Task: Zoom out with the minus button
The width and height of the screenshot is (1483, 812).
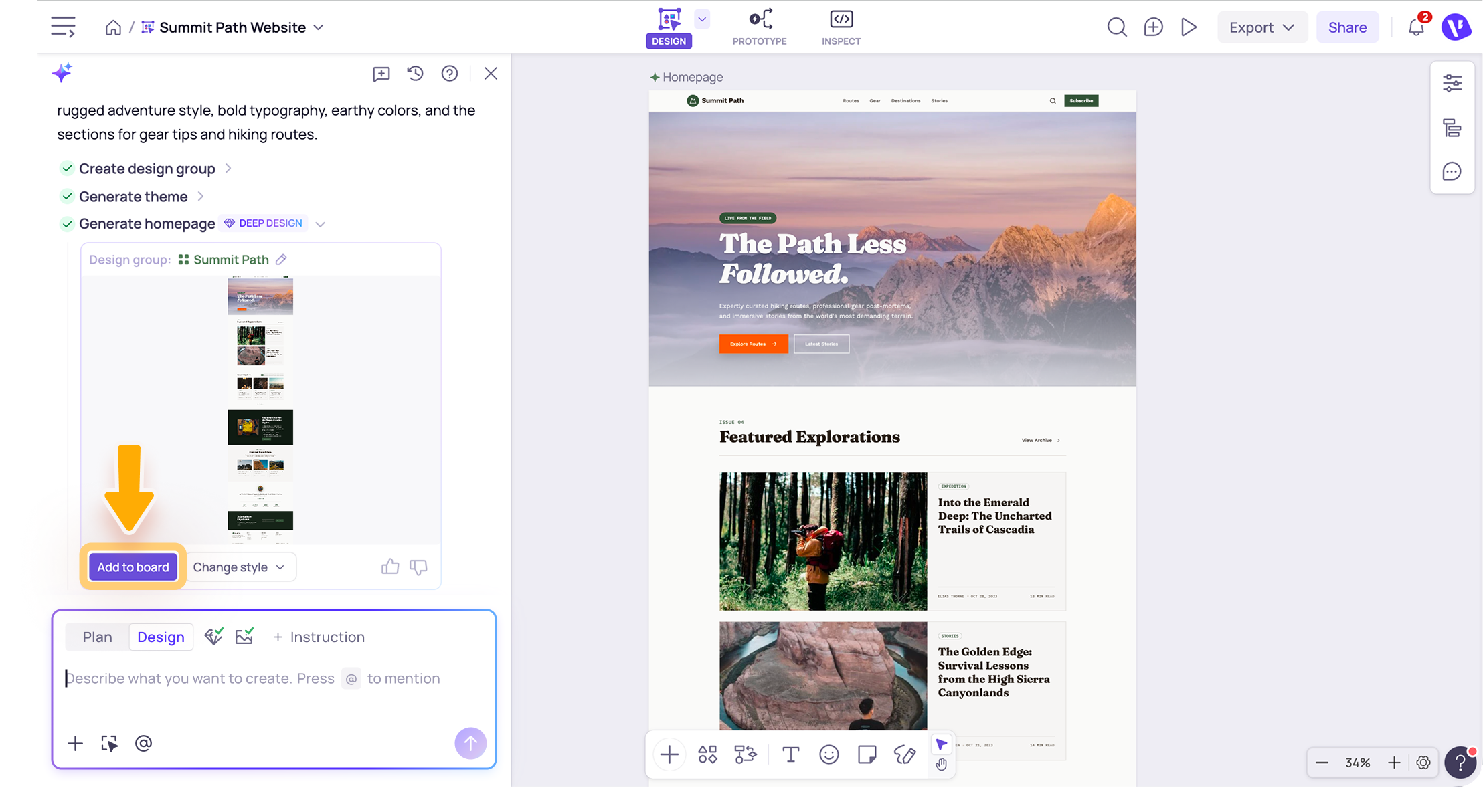Action: 1322,763
